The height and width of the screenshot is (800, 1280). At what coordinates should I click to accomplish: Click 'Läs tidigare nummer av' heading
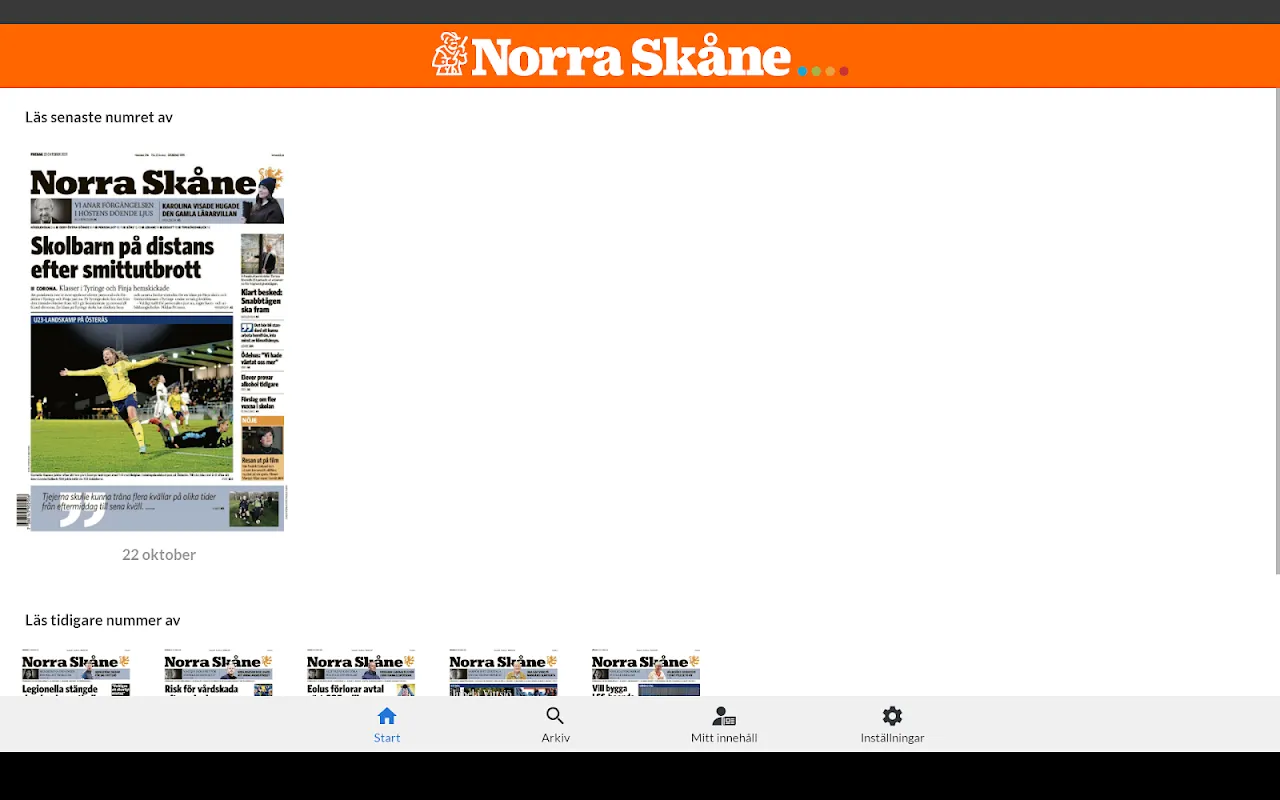103,620
